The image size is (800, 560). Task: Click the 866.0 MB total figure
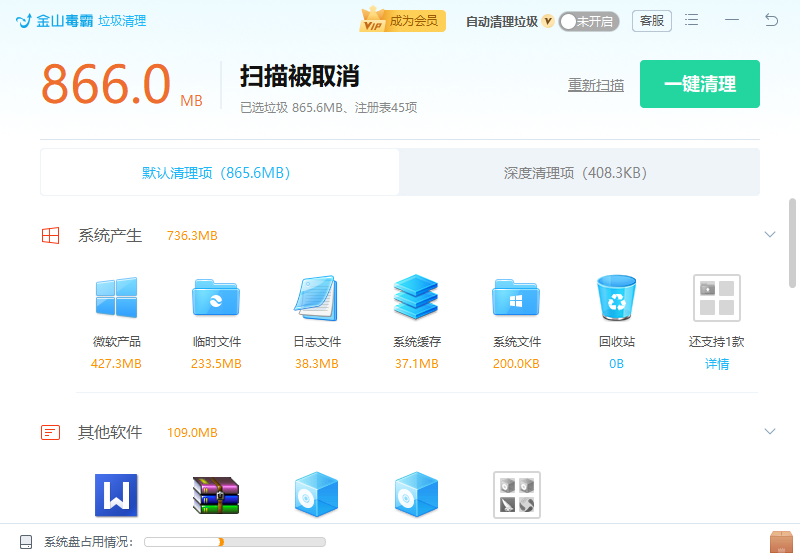point(122,84)
